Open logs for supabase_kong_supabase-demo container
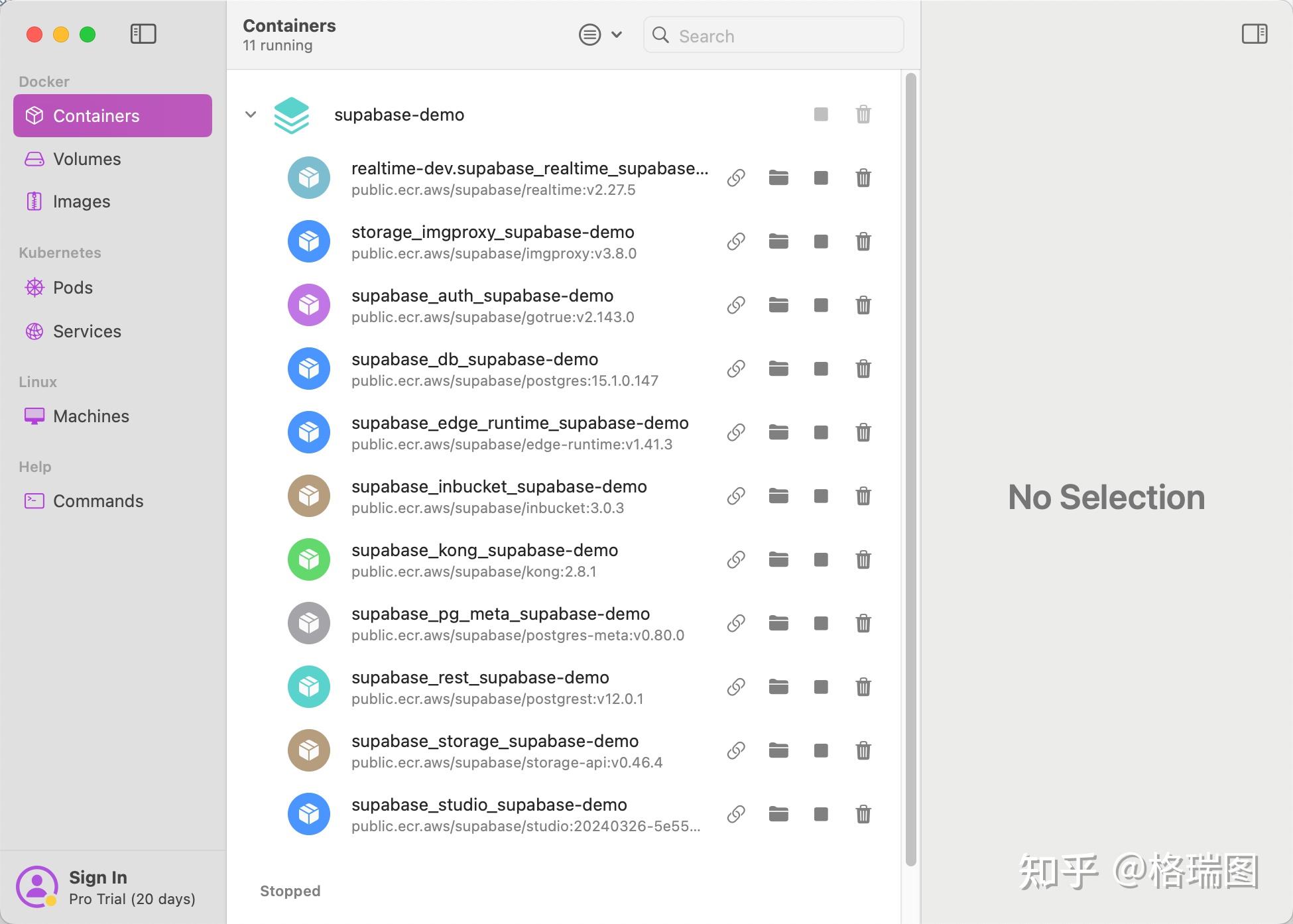 click(735, 559)
